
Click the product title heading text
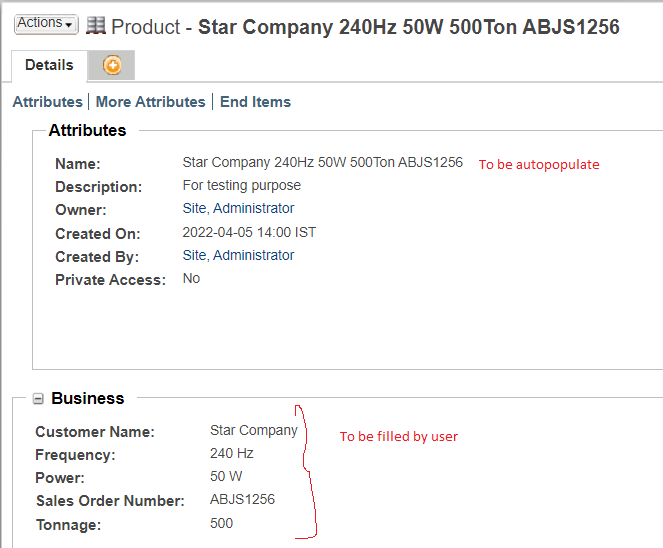click(x=408, y=27)
